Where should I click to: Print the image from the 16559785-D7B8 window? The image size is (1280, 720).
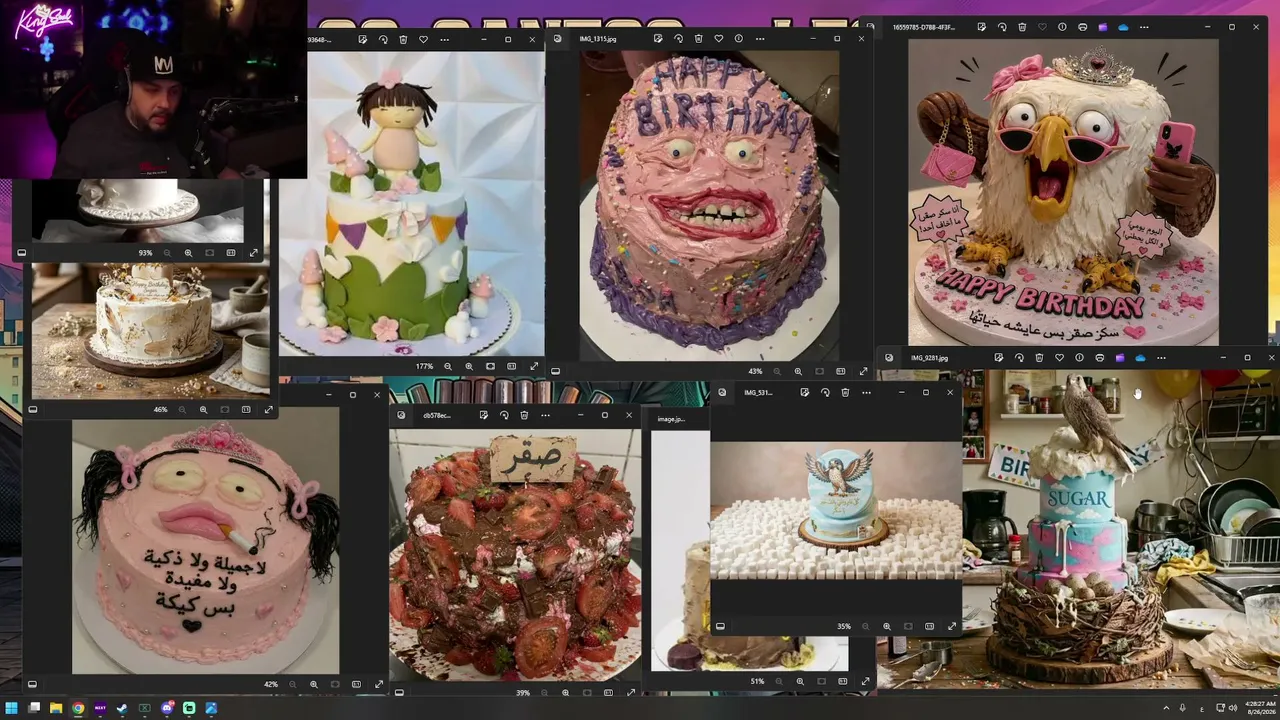(x=1083, y=27)
